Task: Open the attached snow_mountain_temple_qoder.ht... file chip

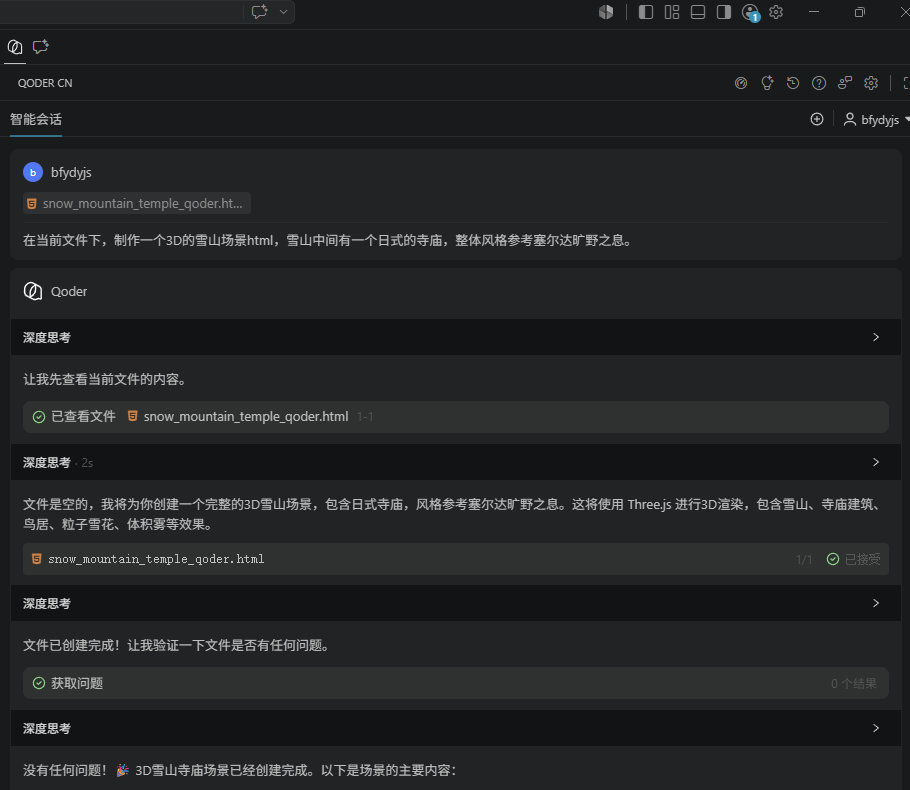Action: 137,203
